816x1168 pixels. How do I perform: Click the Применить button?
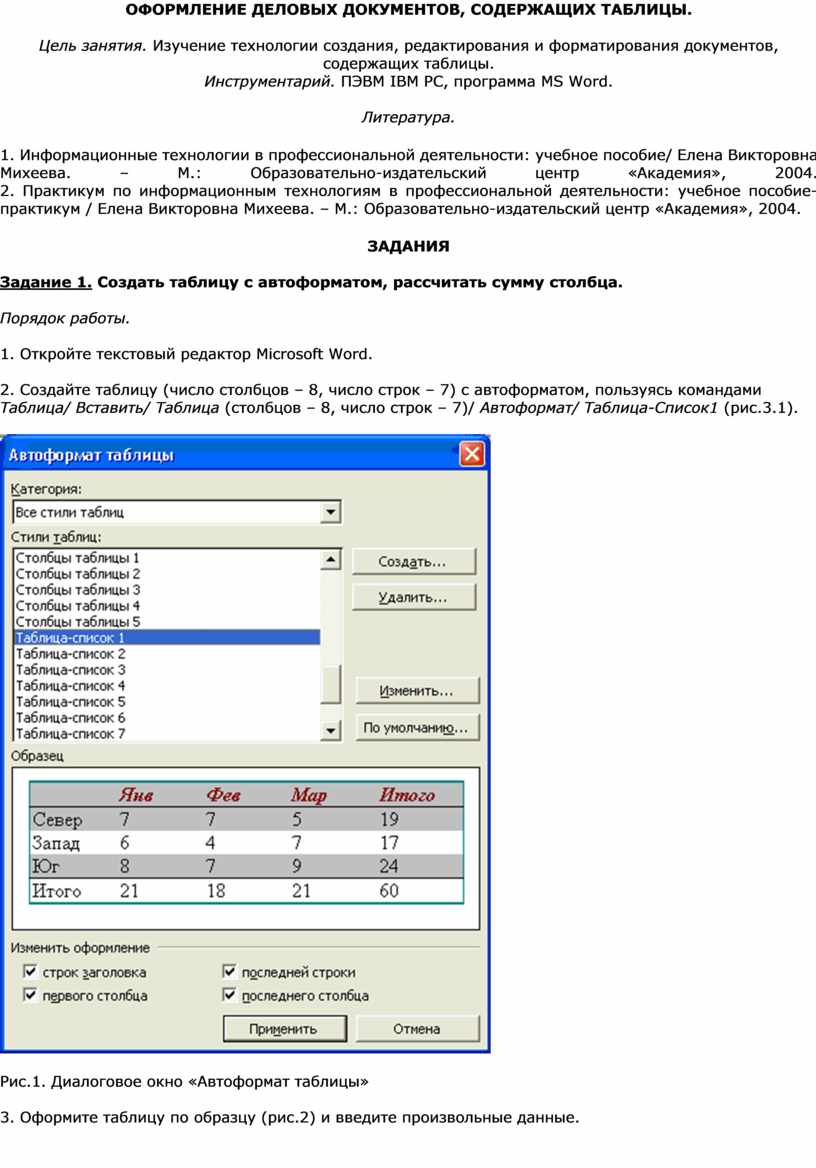(x=284, y=1029)
